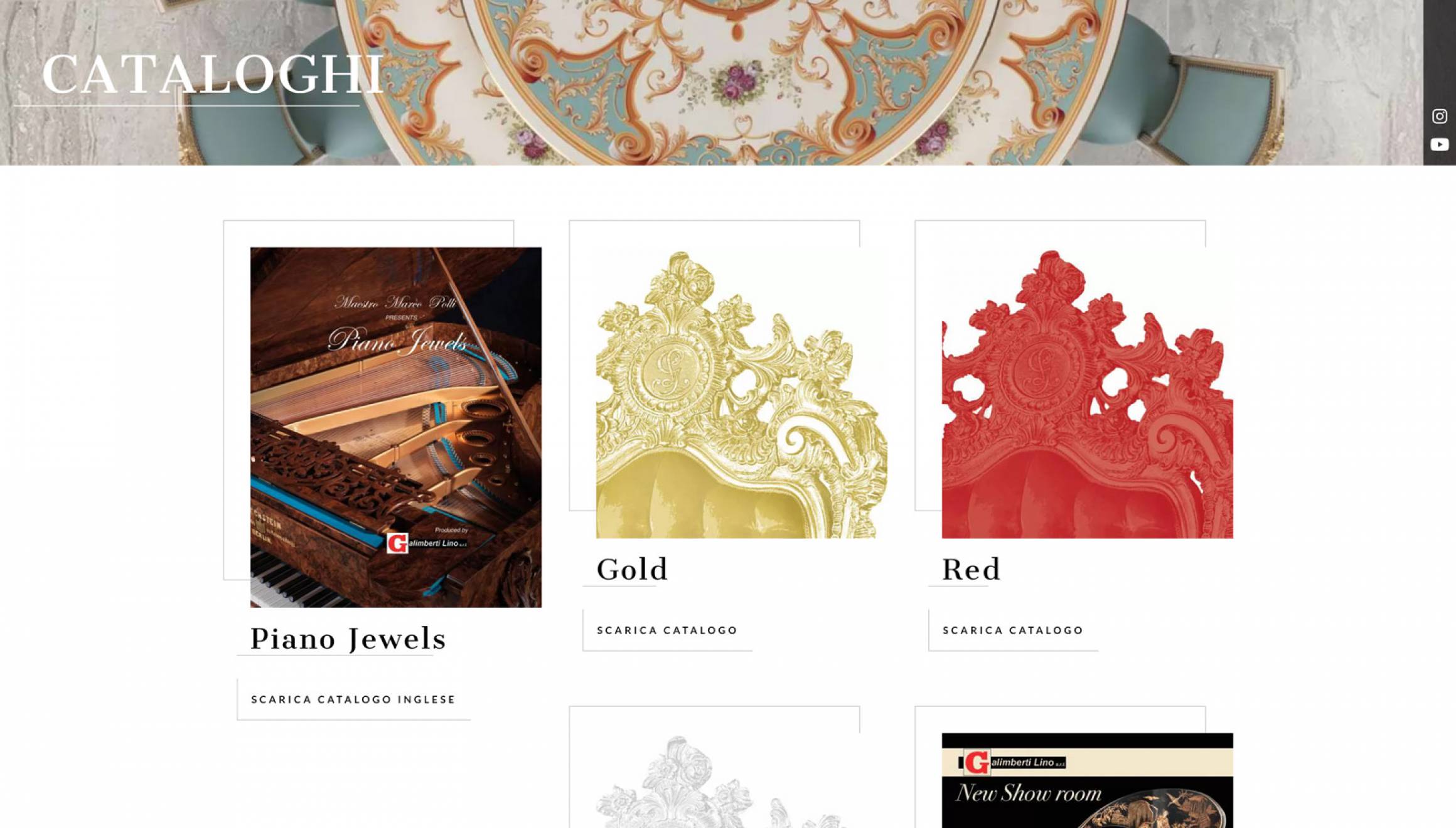Click Scarica Catalogo Inglese button

click(353, 699)
